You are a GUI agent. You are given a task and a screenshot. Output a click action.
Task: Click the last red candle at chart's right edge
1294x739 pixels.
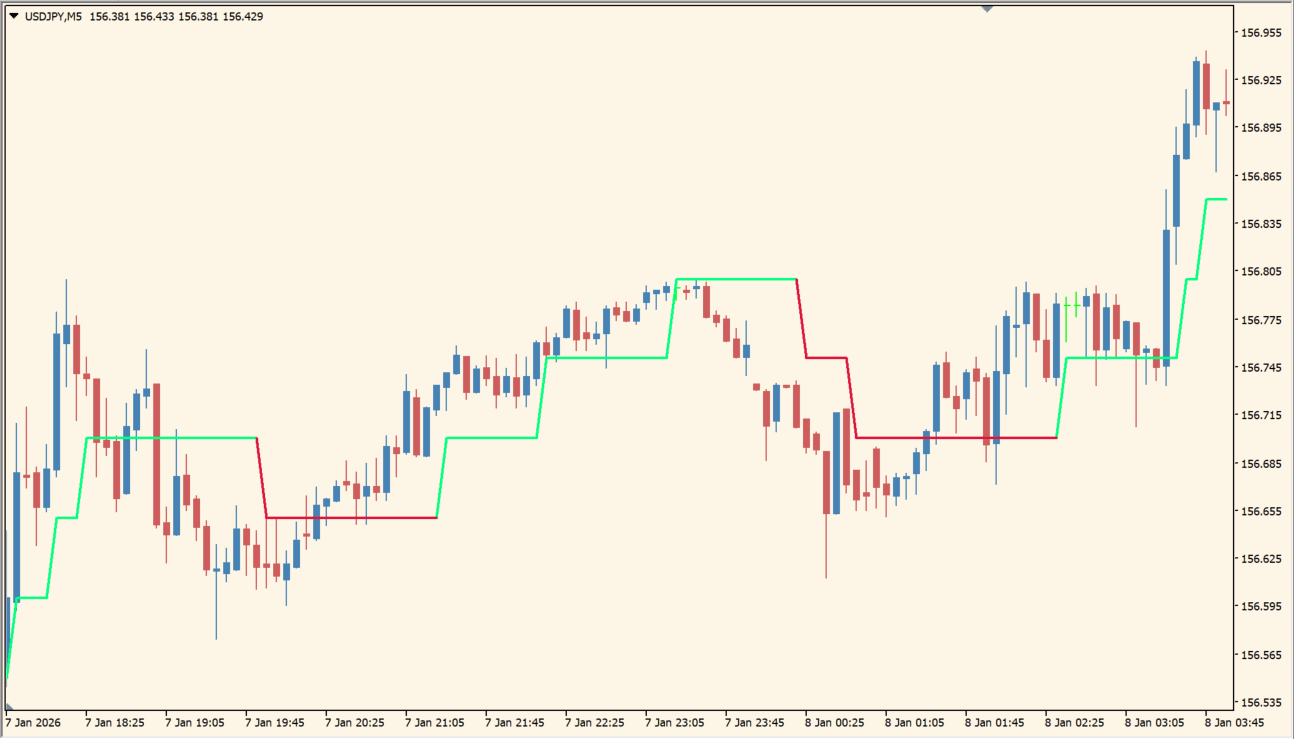tap(1226, 102)
